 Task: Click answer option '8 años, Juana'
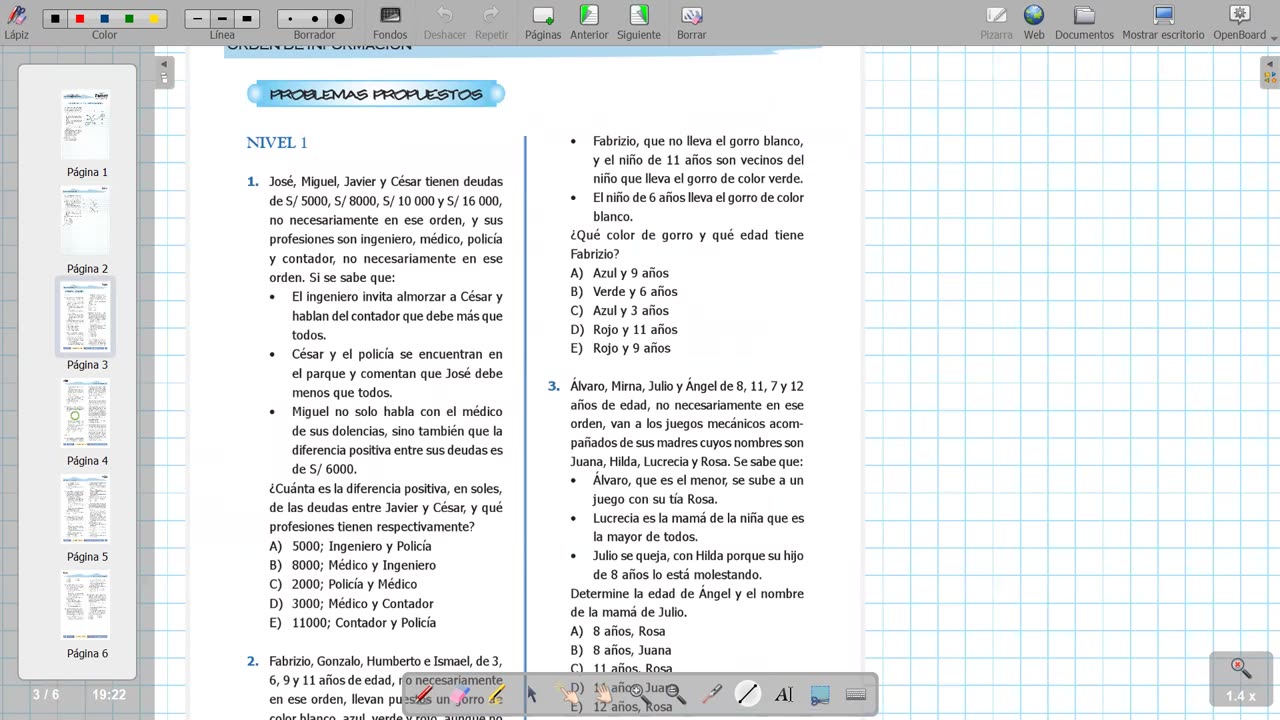[x=632, y=650]
